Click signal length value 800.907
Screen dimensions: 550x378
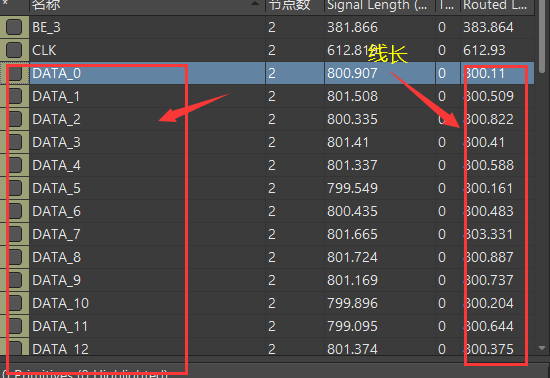(353, 73)
